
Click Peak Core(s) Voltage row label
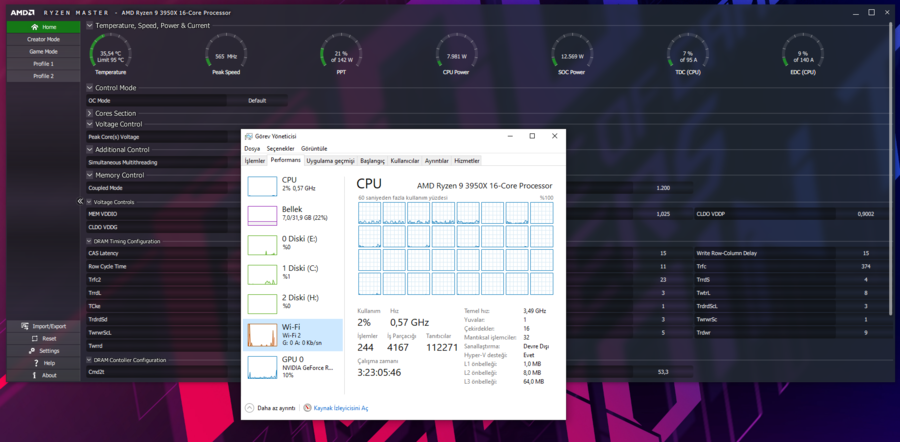click(114, 137)
